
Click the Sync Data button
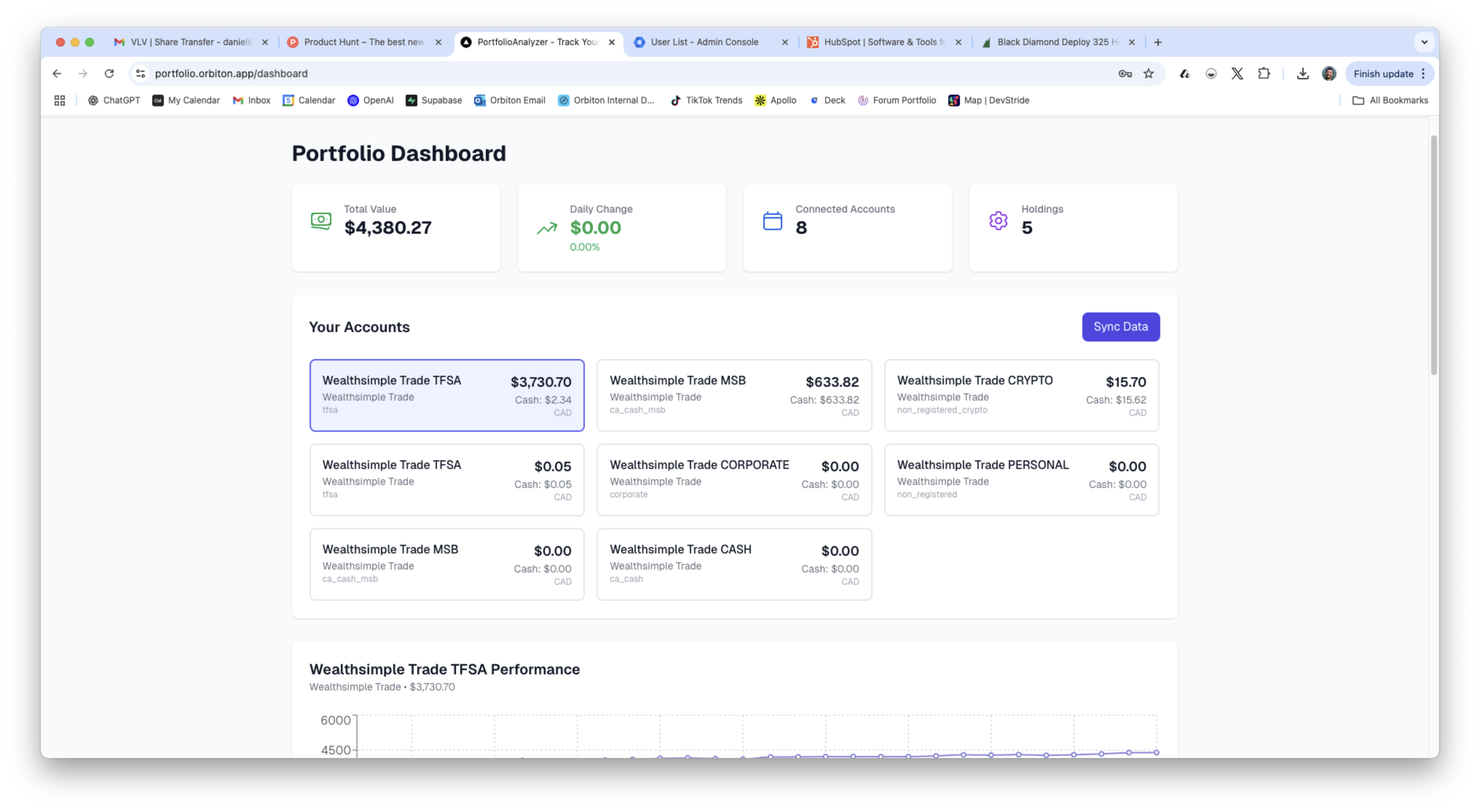tap(1120, 327)
